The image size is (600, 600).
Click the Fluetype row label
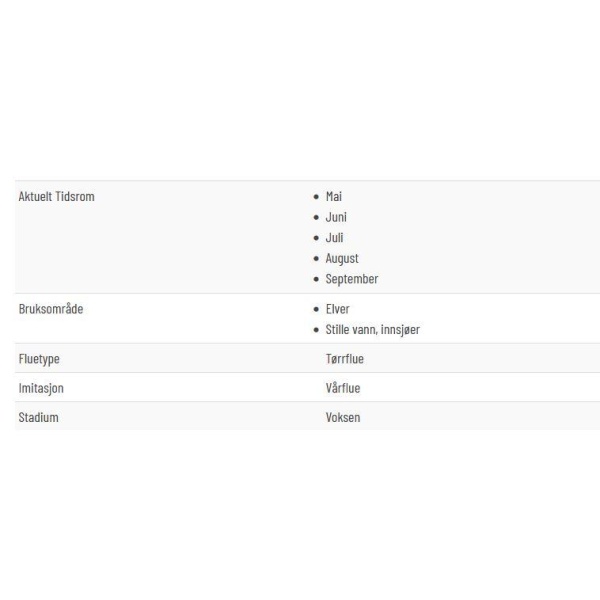(x=39, y=359)
